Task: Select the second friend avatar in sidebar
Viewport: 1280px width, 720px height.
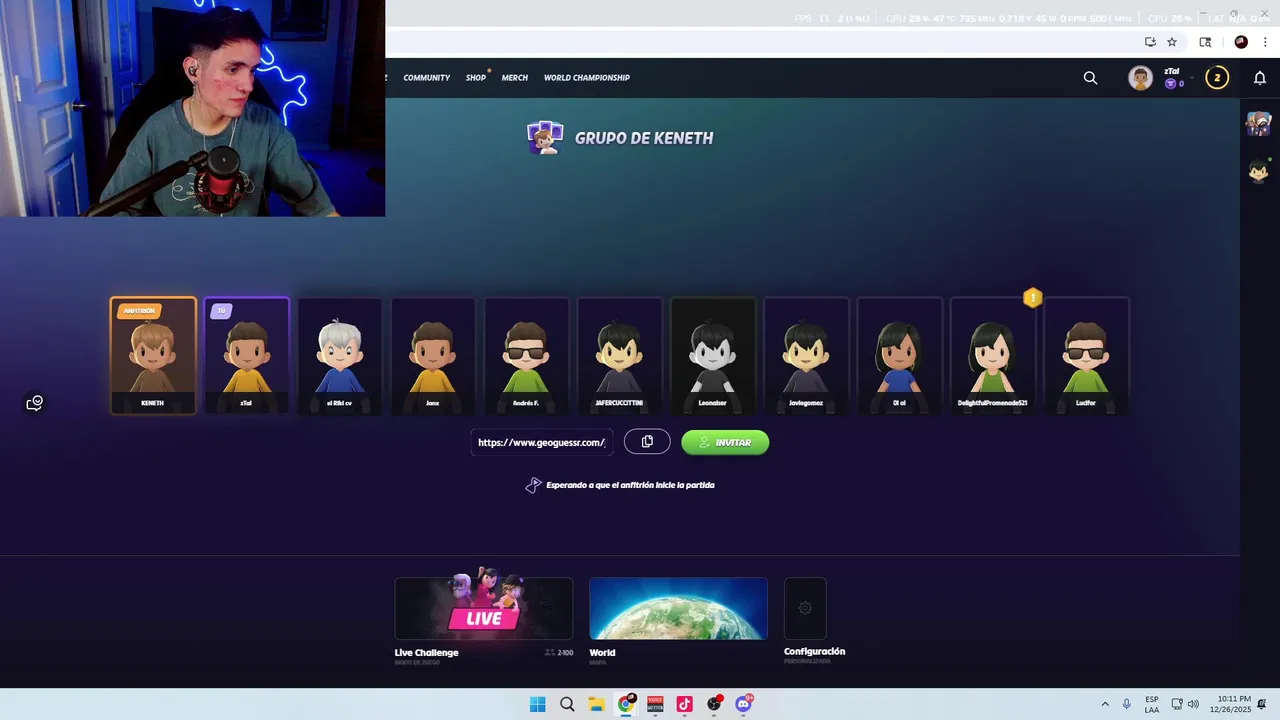Action: coord(1258,170)
